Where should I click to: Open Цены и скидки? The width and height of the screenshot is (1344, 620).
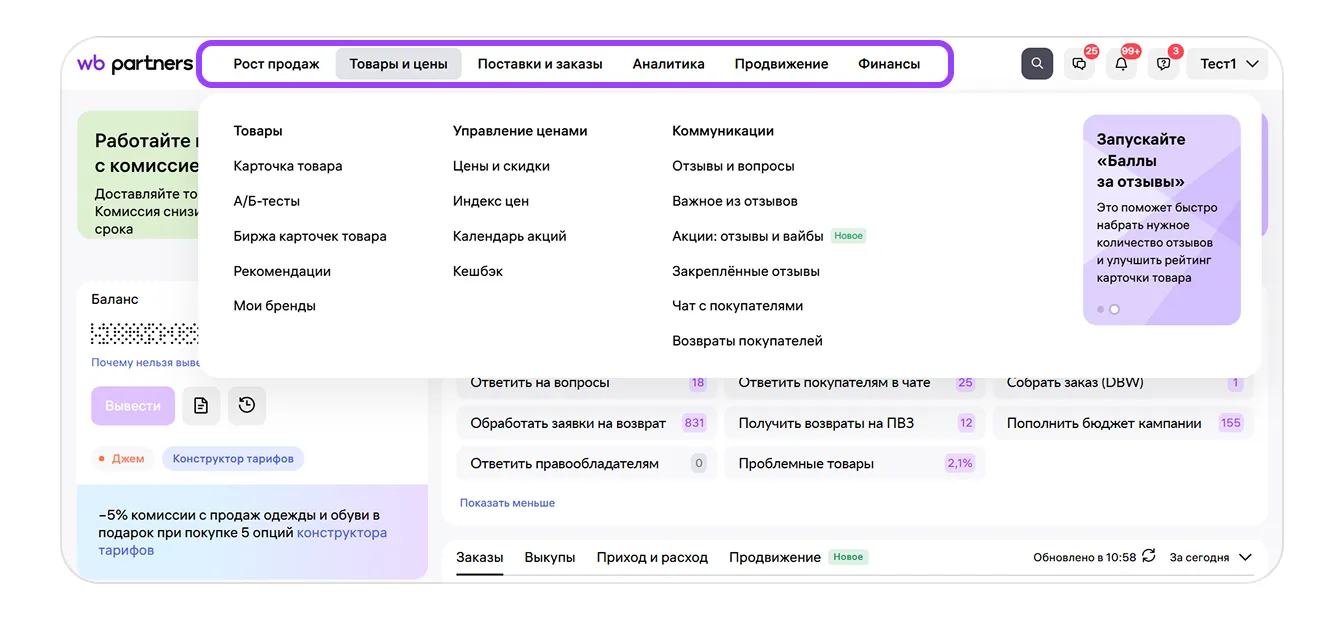pyautogui.click(x=501, y=166)
